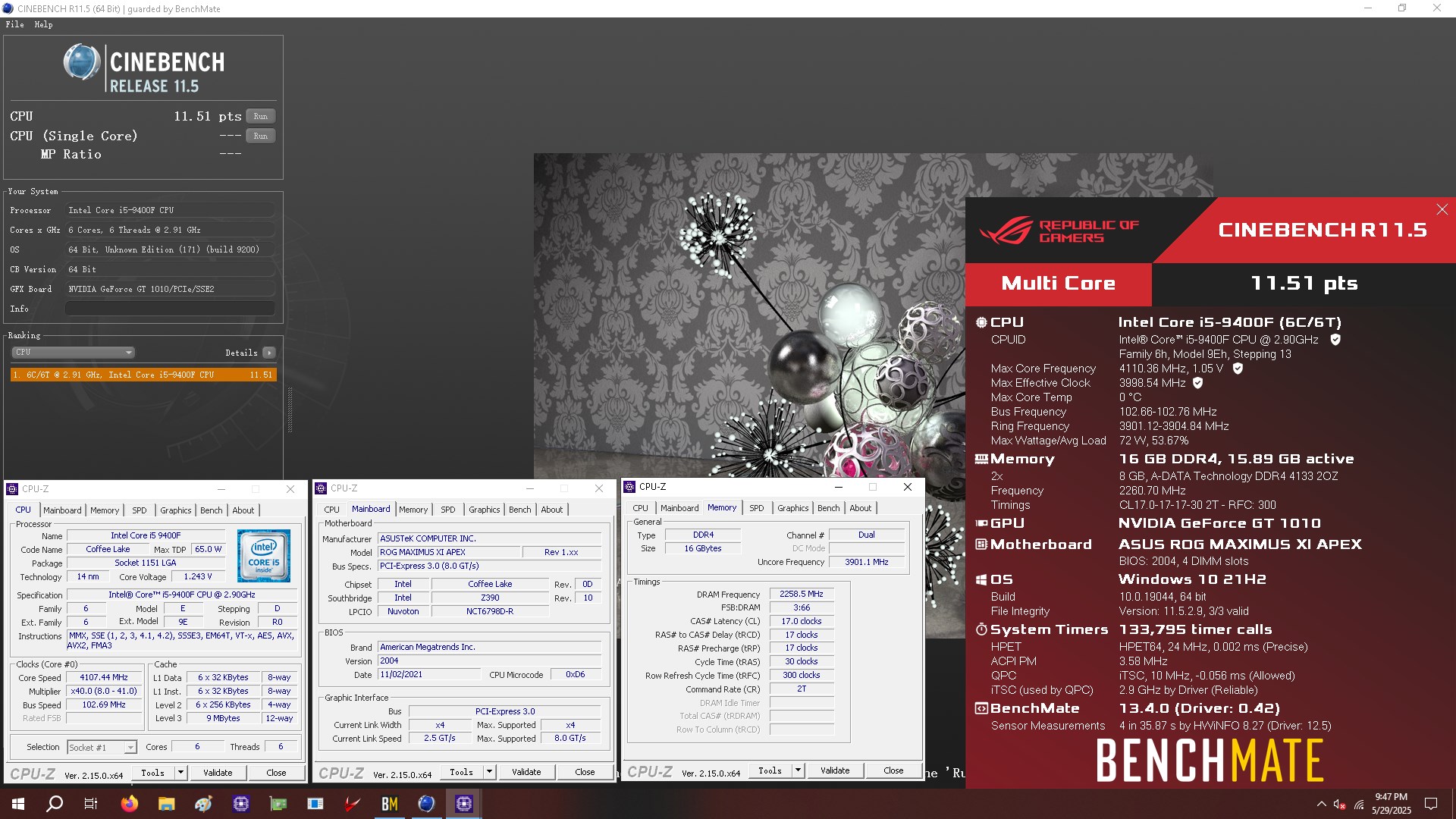The image size is (1456, 819).
Task: Click the Cinebench sphere logo
Action: pos(81,62)
